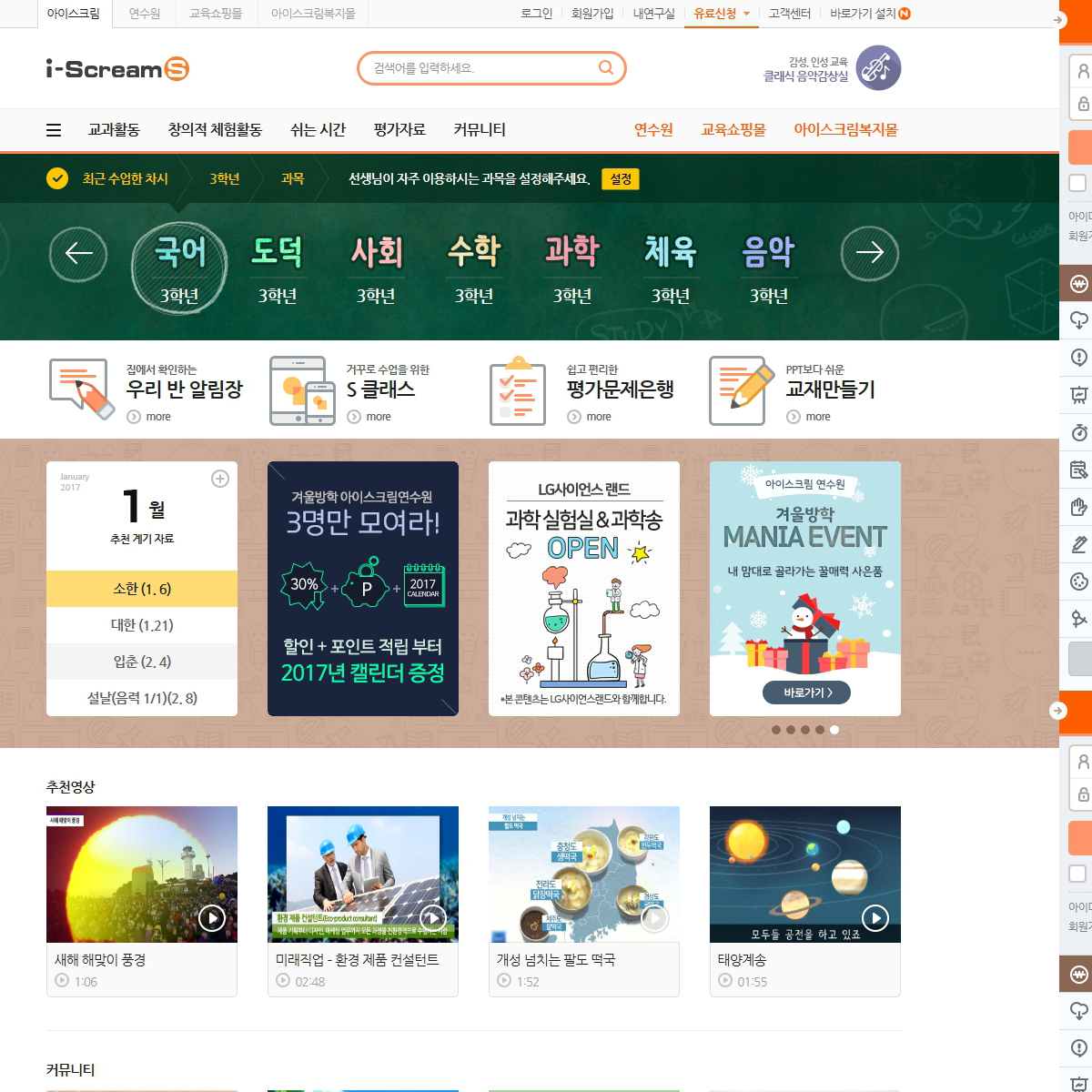Switch to the 교육쇼핑몰 top tab
This screenshot has width=1092, height=1092.
(x=216, y=14)
